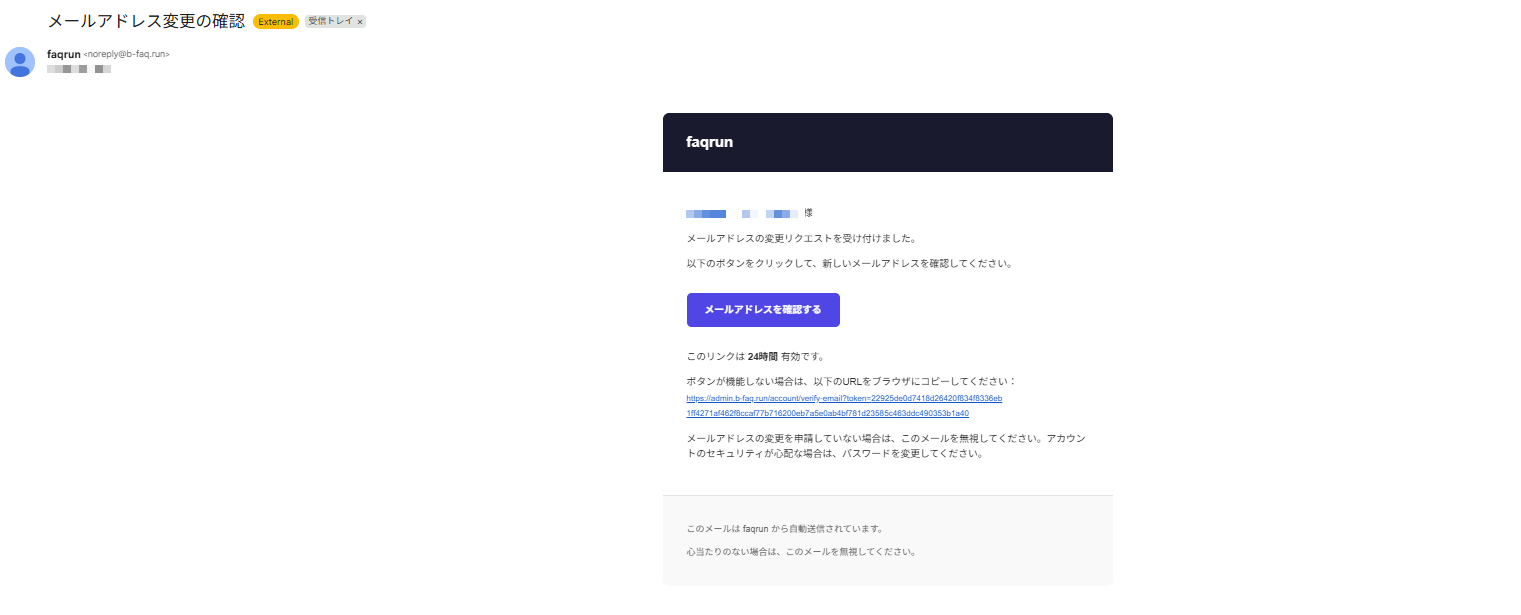Click footer text このメールは faqrun から自動送信されています。
The height and width of the screenshot is (615, 1521).
click(785, 529)
